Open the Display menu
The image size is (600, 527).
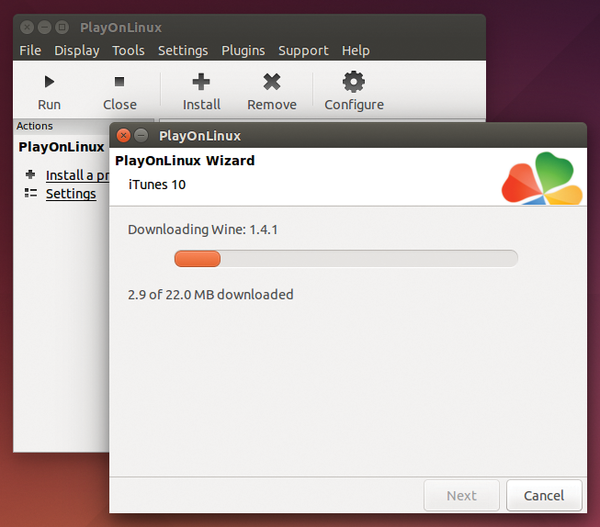(77, 50)
